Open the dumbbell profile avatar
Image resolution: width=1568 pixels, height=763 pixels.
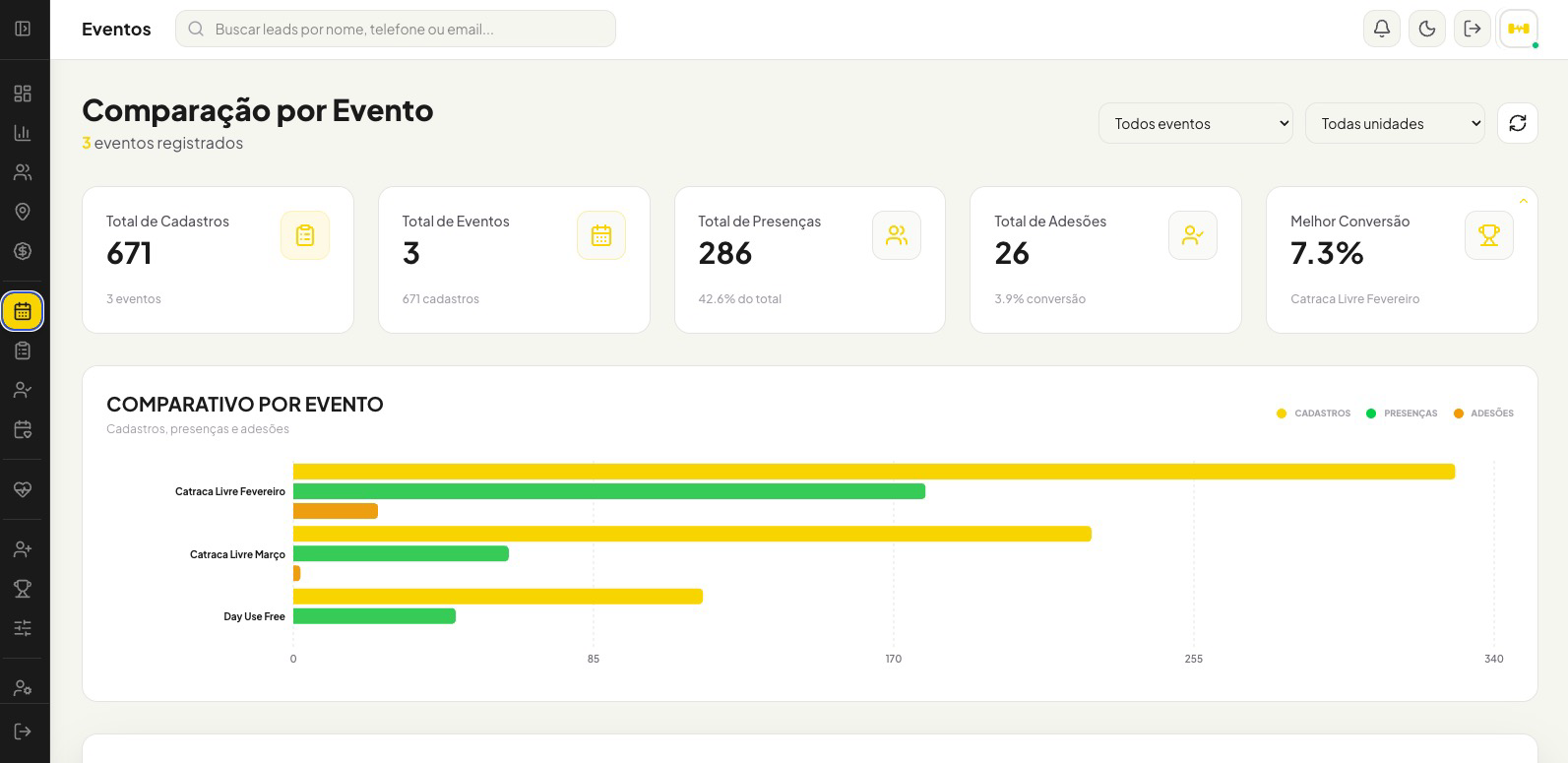tap(1518, 29)
